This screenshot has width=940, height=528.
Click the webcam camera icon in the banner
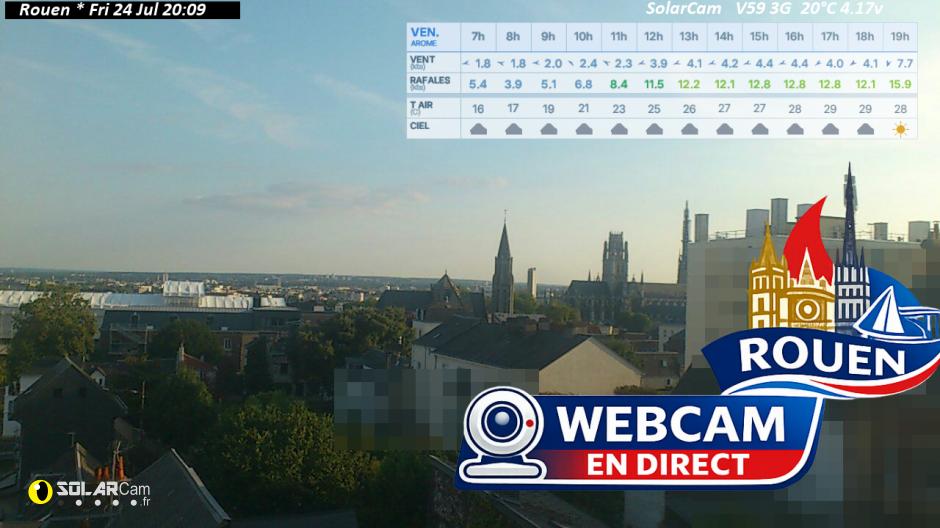point(502,433)
